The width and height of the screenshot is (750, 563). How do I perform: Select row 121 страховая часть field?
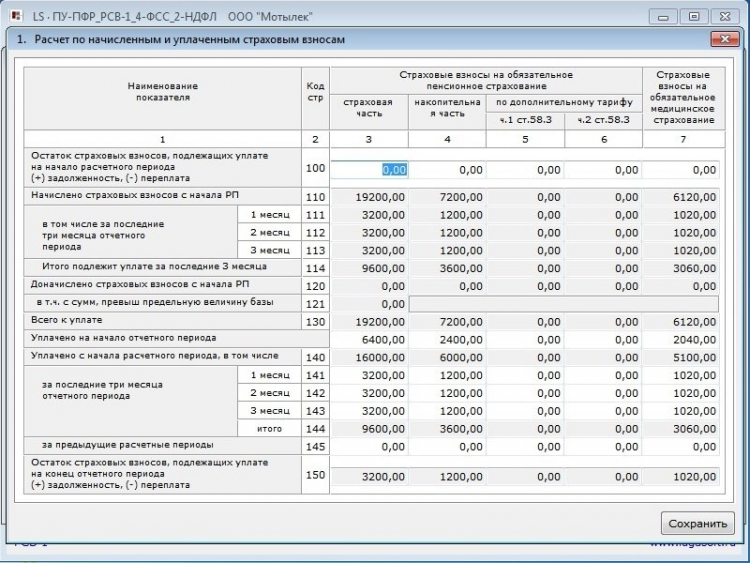(x=369, y=303)
